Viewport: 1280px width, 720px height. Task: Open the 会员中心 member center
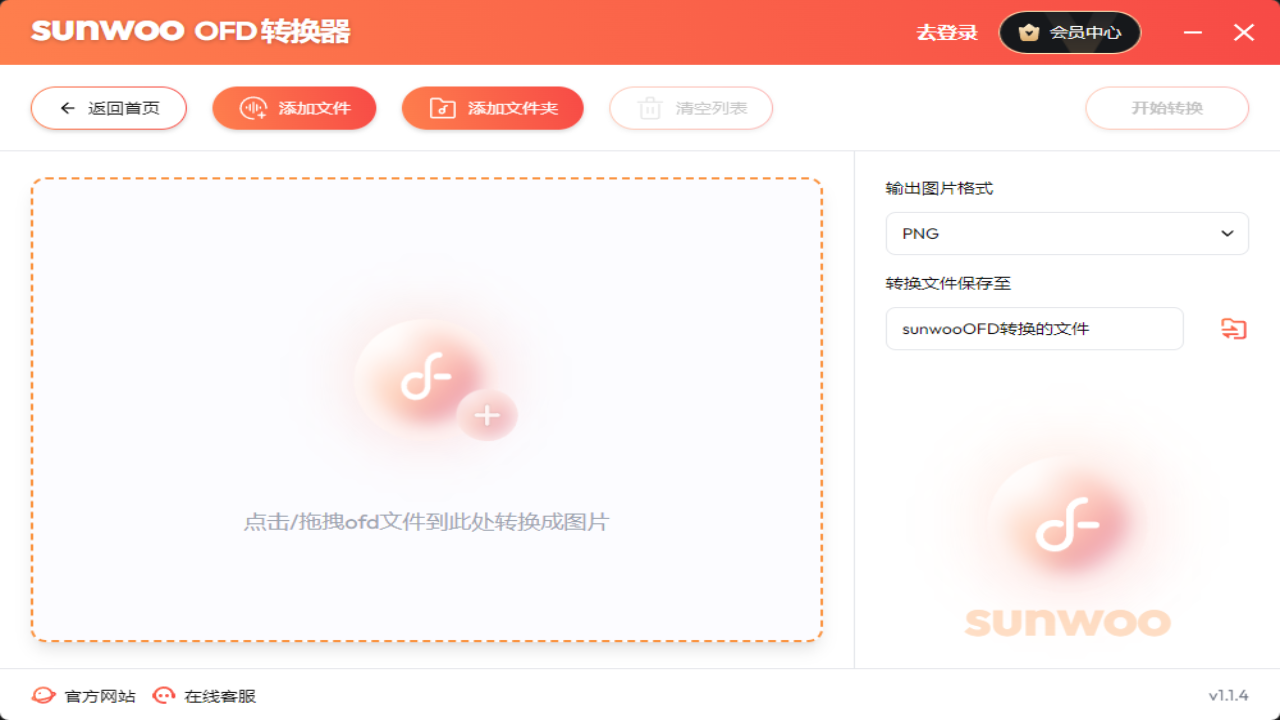(x=1069, y=31)
